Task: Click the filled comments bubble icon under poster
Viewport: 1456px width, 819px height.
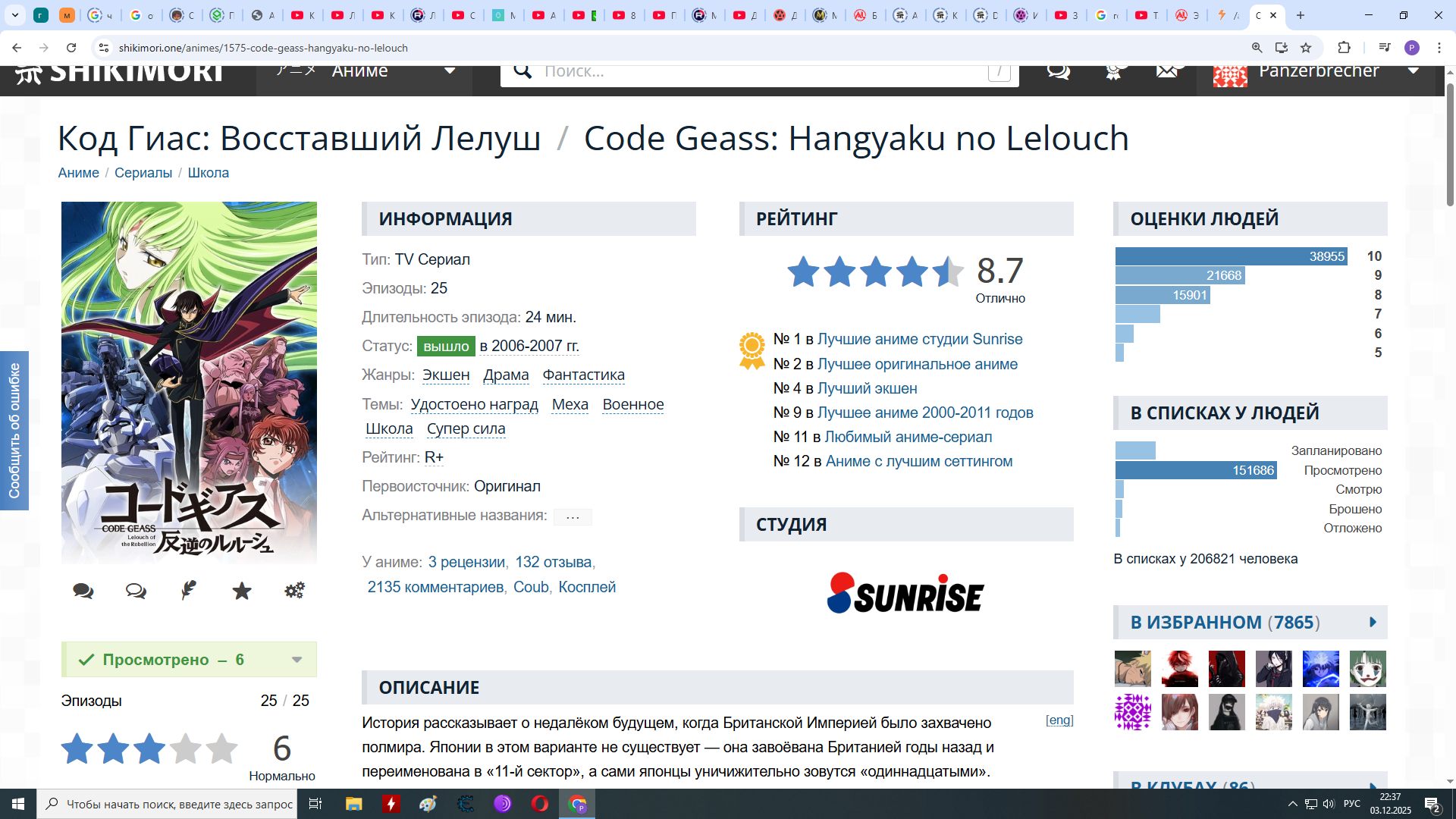Action: 83,591
